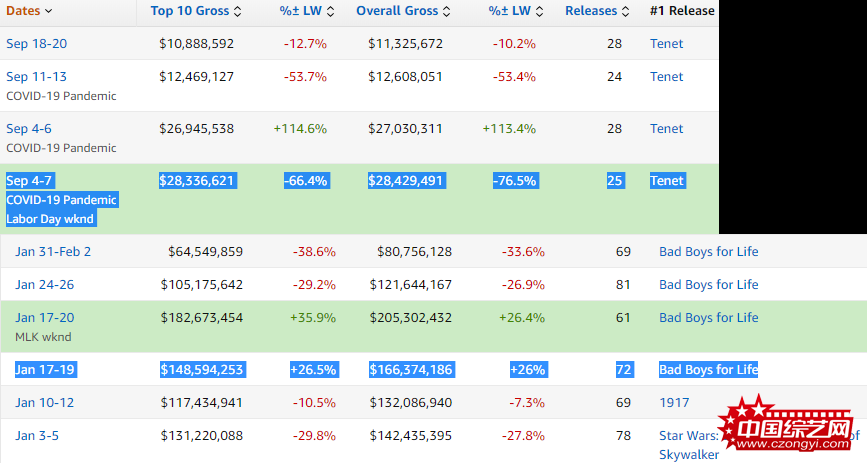
Task: Open the 1917 release link
Action: pos(674,403)
